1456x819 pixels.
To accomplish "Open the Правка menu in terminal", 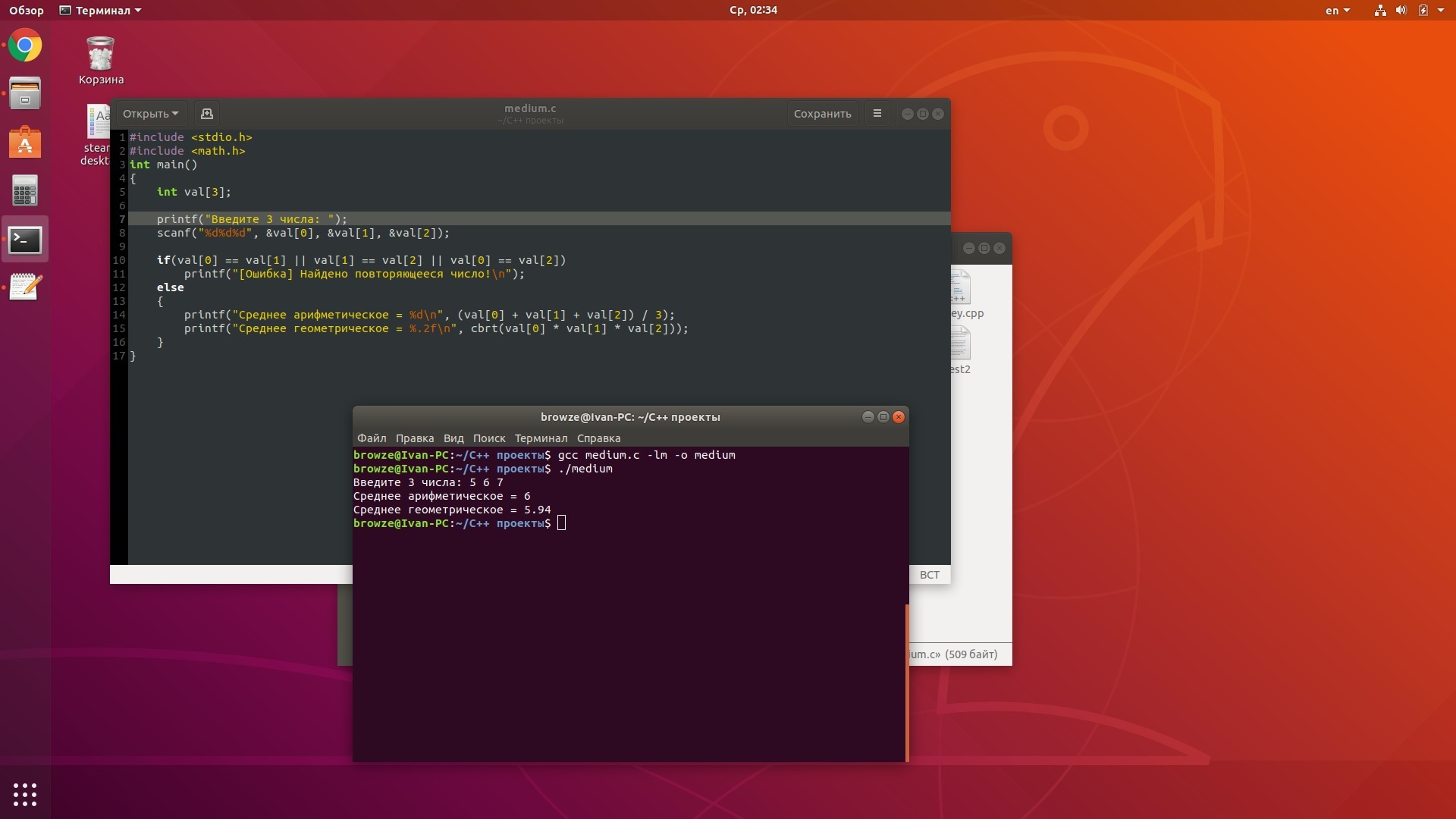I will pyautogui.click(x=415, y=438).
